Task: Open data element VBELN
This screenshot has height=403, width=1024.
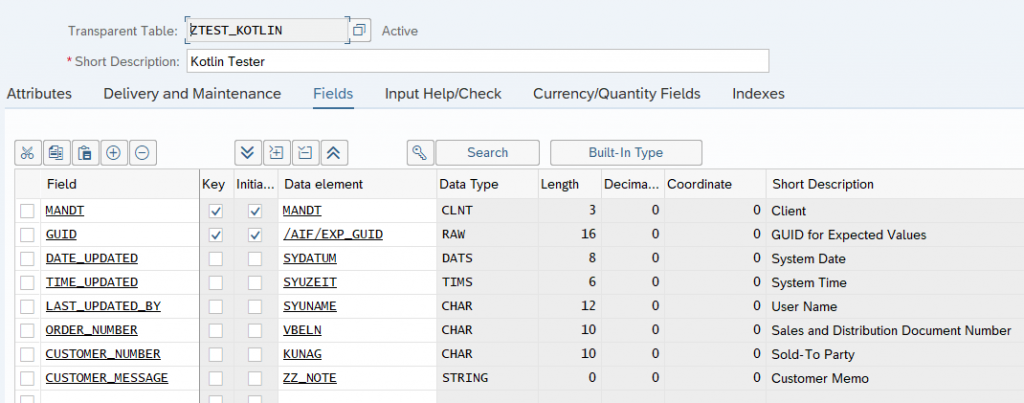Action: pos(302,330)
